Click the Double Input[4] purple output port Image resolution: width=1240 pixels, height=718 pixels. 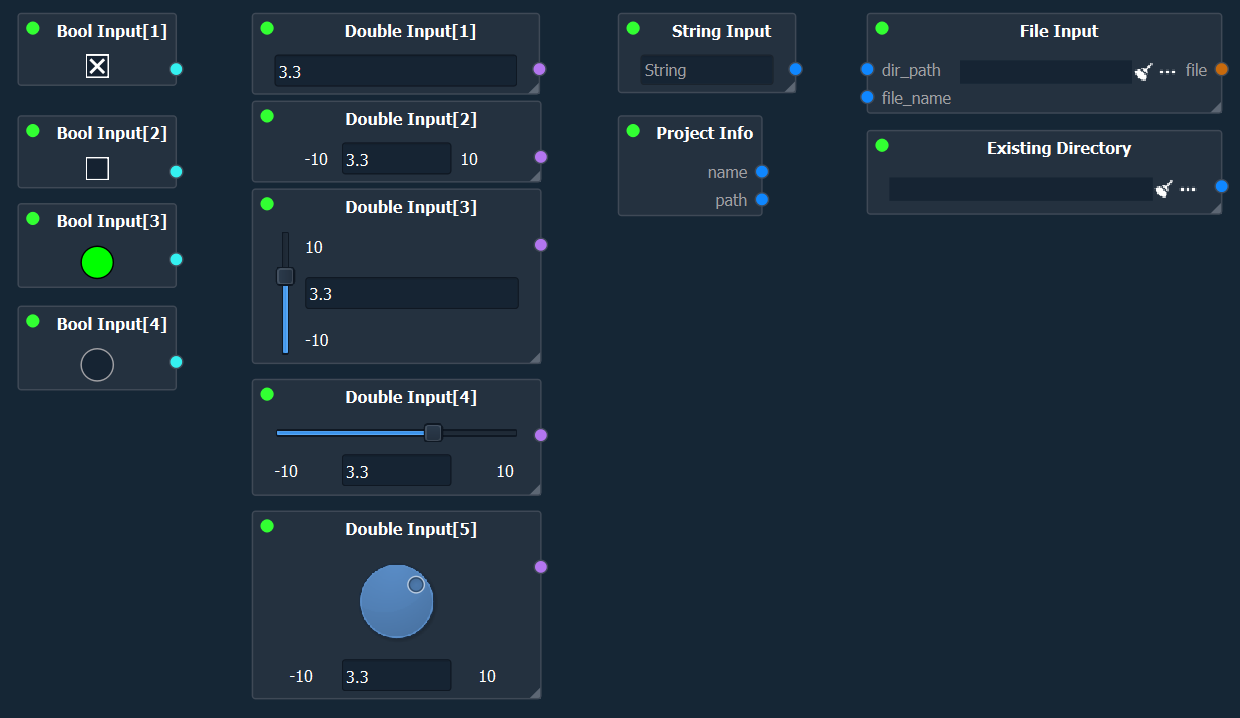click(540, 435)
